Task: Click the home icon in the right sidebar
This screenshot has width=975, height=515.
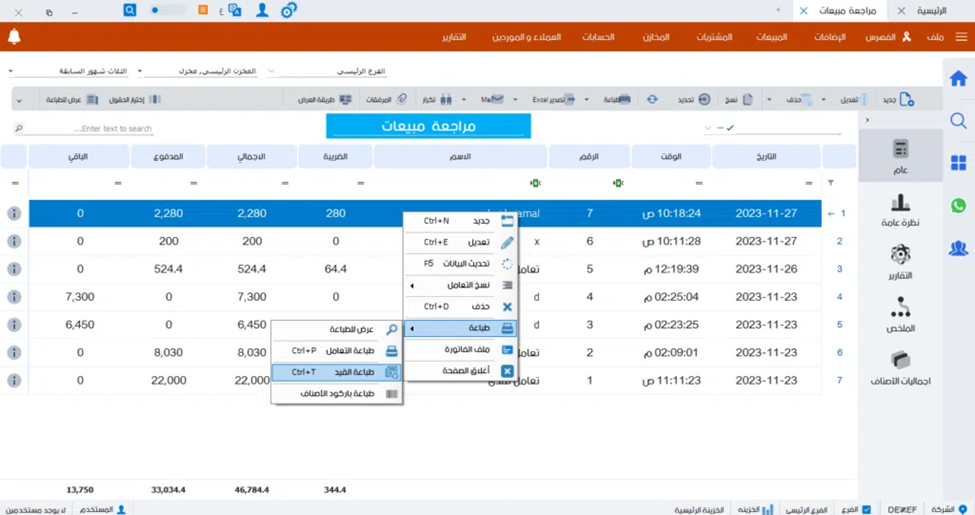Action: (x=958, y=79)
